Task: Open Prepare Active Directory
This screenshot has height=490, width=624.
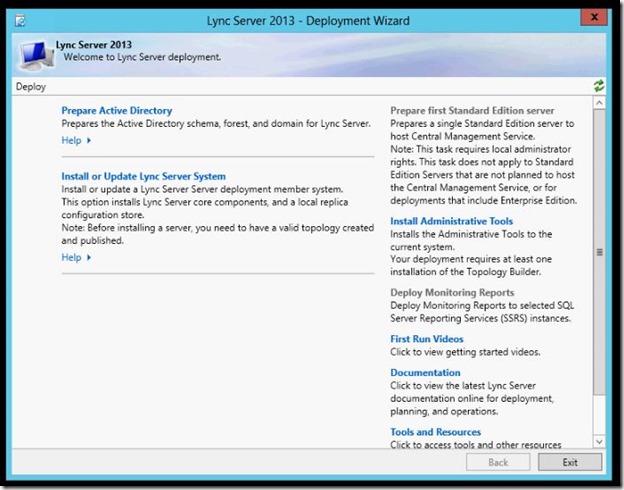Action: (117, 110)
